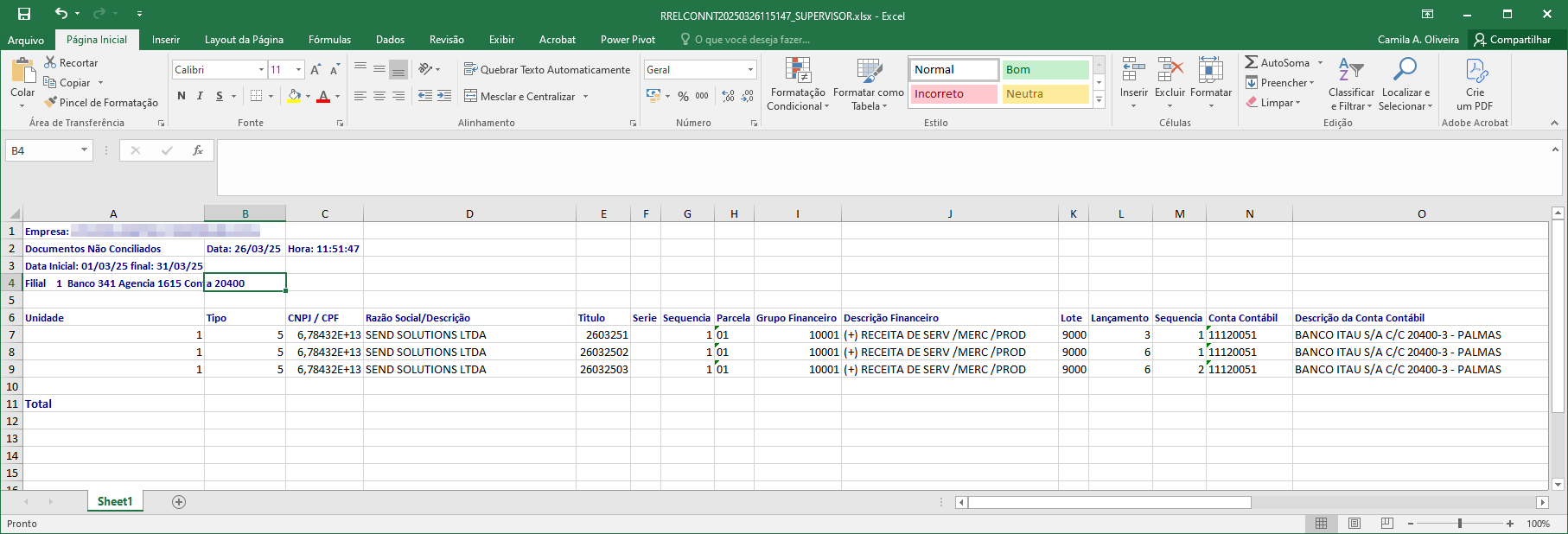Switch to the Layout da Página tab
This screenshot has width=1568, height=534.
click(244, 40)
